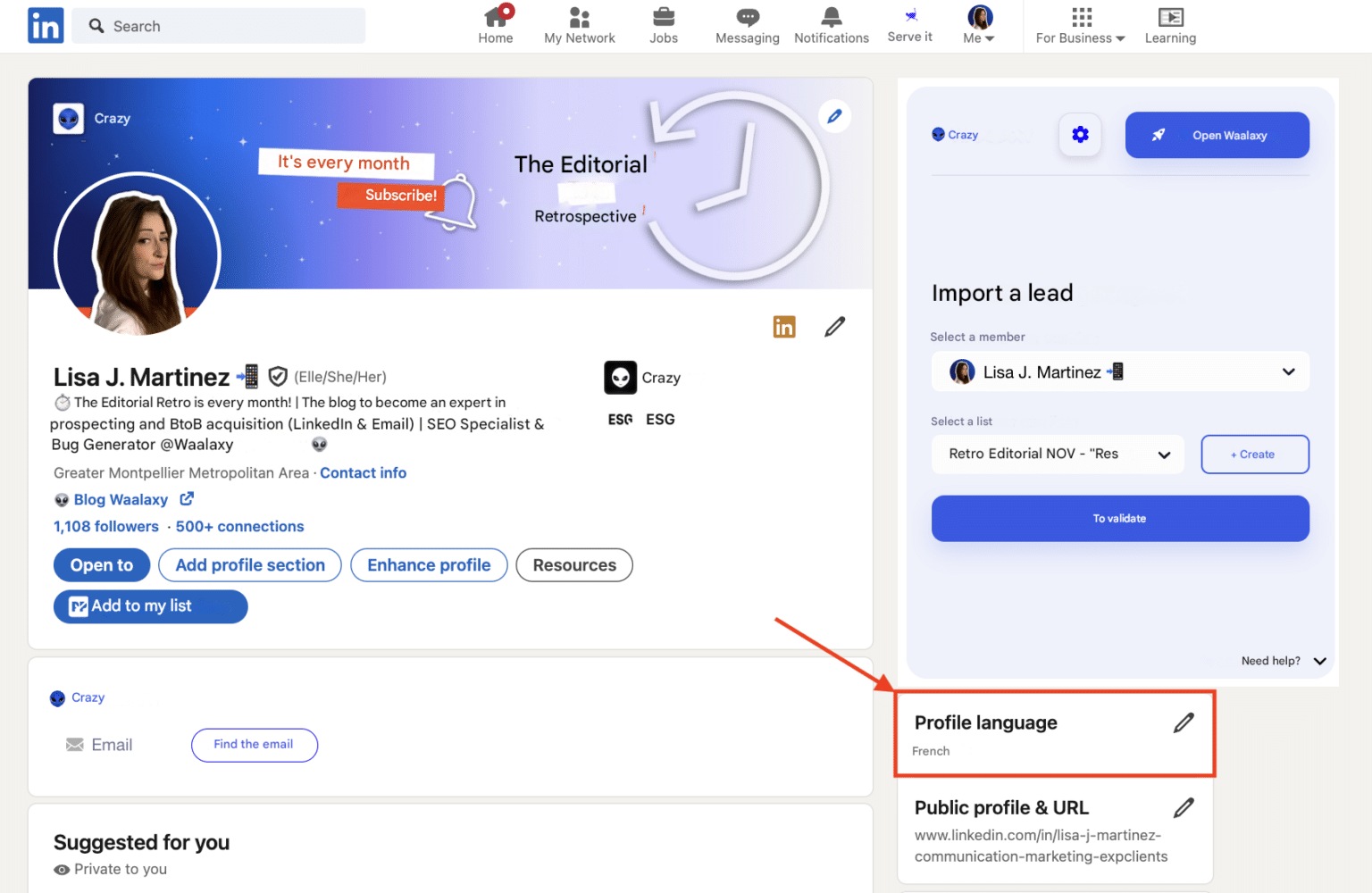
Task: Edit the intro section pencil icon
Action: (834, 326)
